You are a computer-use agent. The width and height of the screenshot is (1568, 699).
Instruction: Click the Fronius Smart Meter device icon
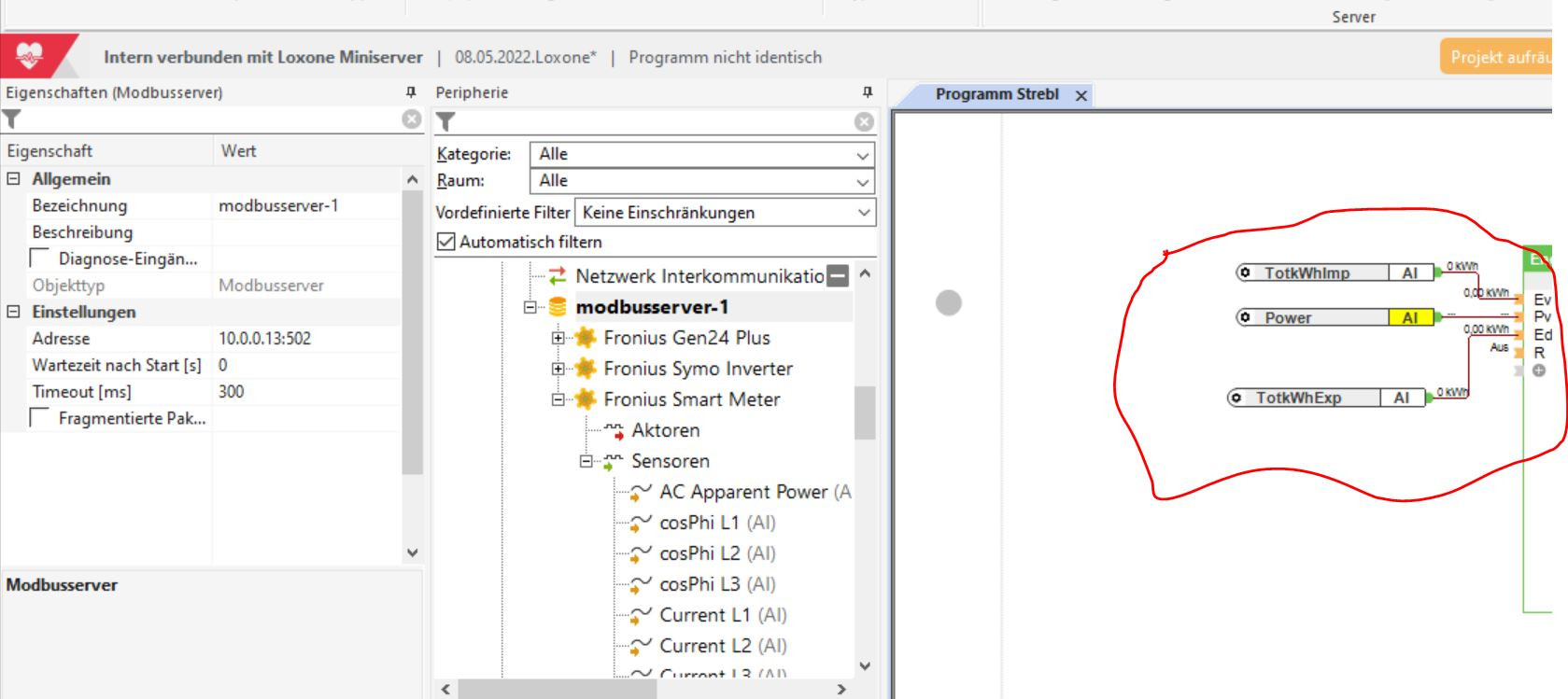click(586, 399)
